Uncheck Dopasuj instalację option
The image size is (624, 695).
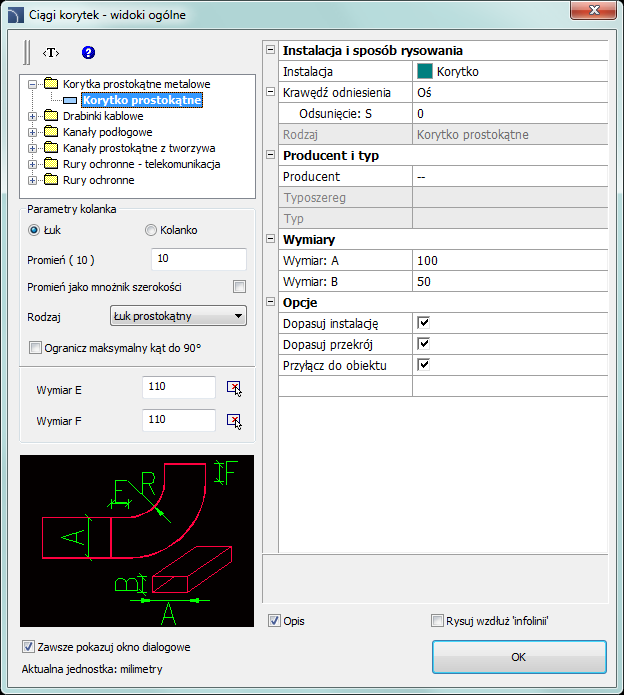click(x=424, y=323)
